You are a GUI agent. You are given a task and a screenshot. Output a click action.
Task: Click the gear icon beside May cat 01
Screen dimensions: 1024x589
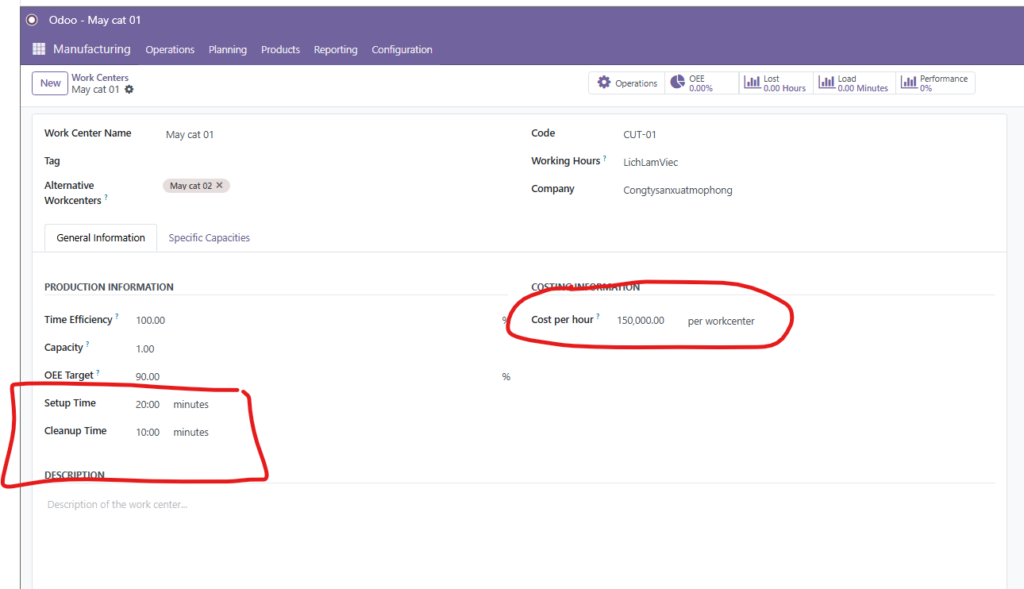click(129, 90)
